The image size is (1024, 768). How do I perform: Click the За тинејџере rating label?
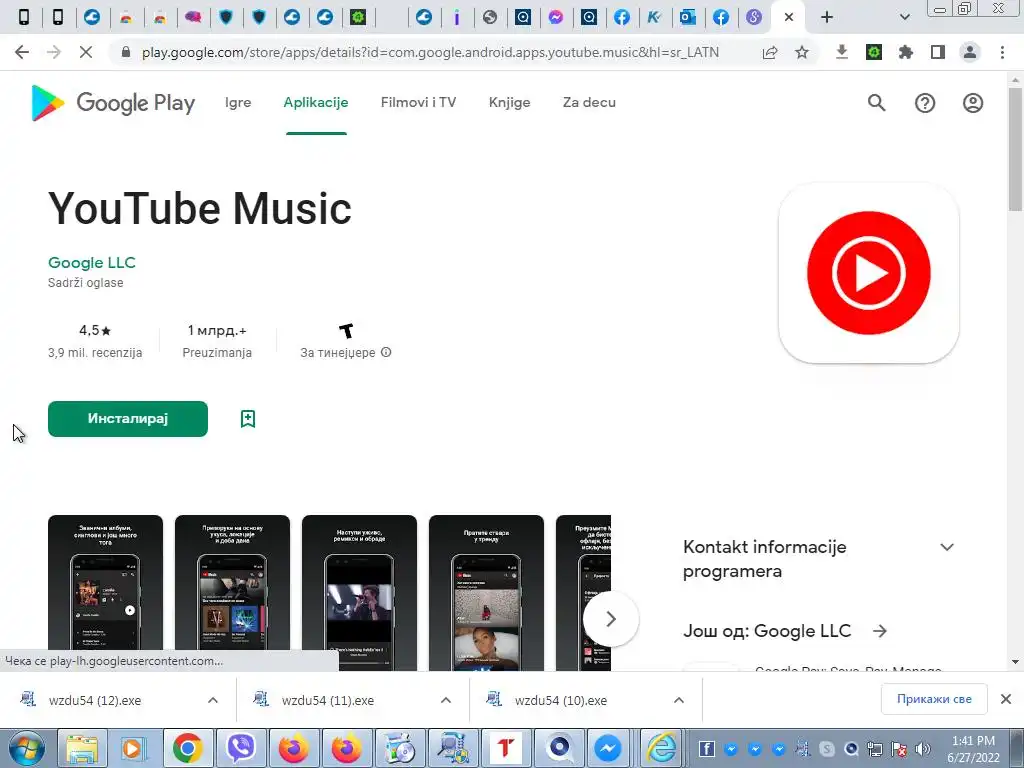pyautogui.click(x=338, y=353)
